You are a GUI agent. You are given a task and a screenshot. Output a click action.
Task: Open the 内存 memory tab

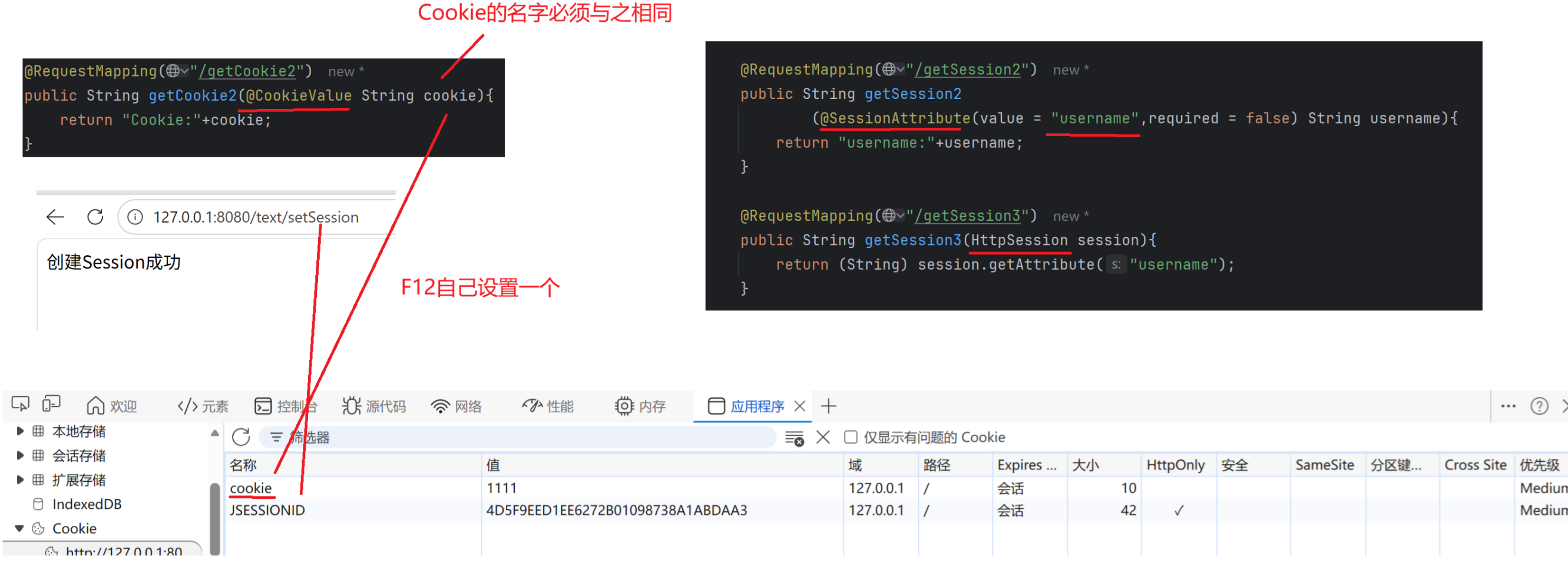click(640, 406)
